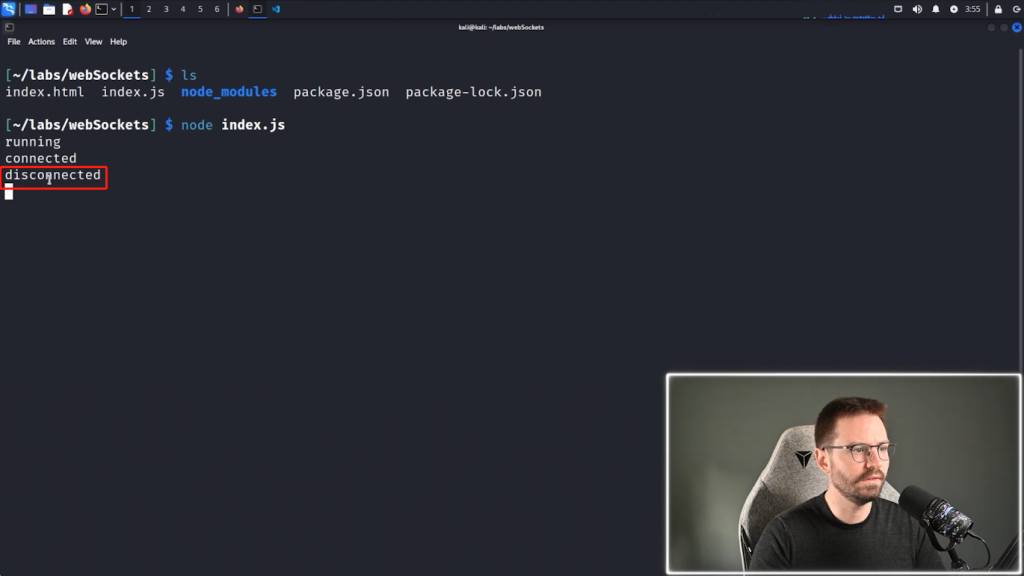
Task: Switch to workspace 3
Action: 166,9
